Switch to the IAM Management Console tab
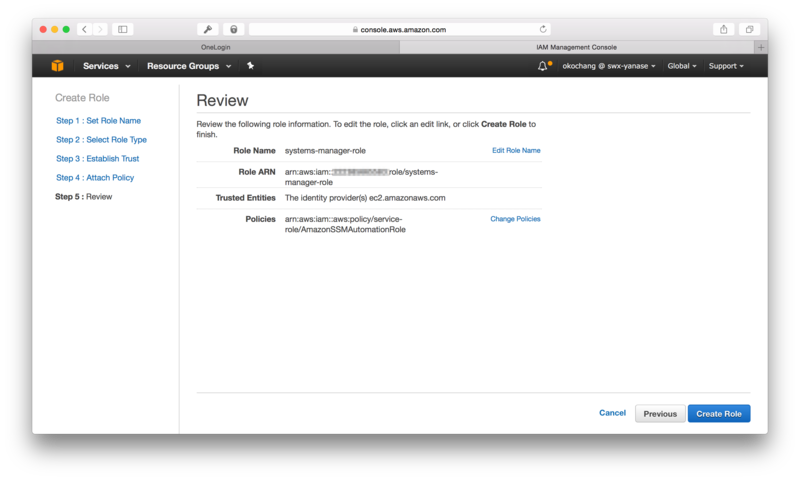This screenshot has width=800, height=480. [x=577, y=47]
